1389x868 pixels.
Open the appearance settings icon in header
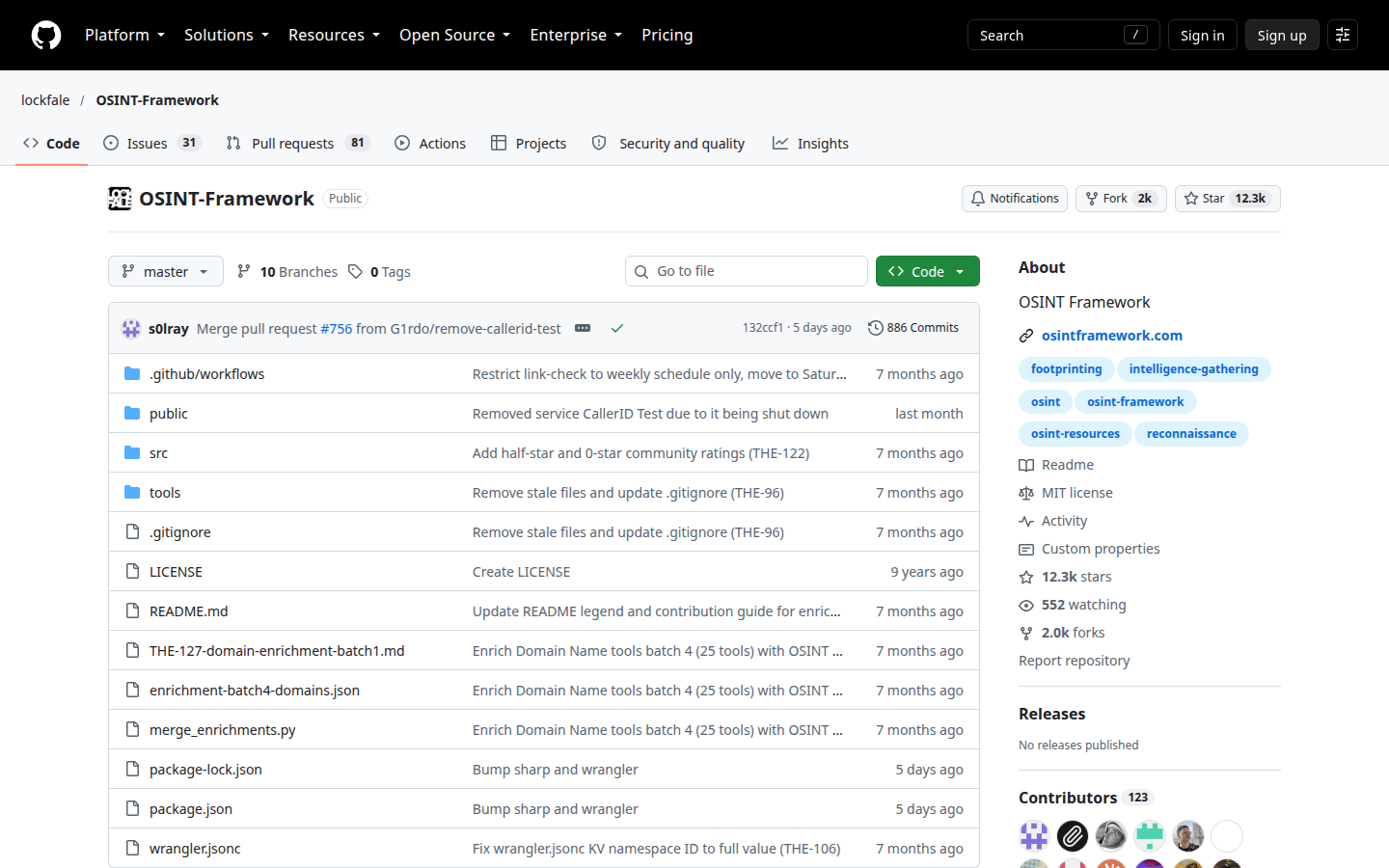click(x=1343, y=35)
